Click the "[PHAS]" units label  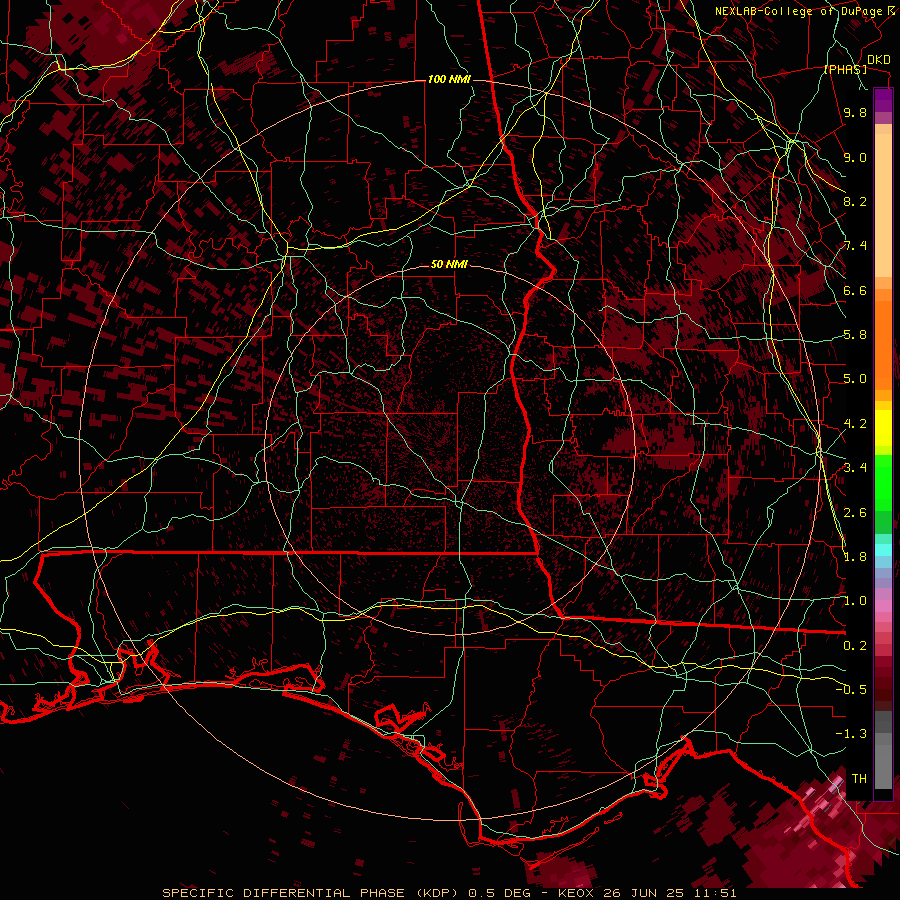point(845,69)
